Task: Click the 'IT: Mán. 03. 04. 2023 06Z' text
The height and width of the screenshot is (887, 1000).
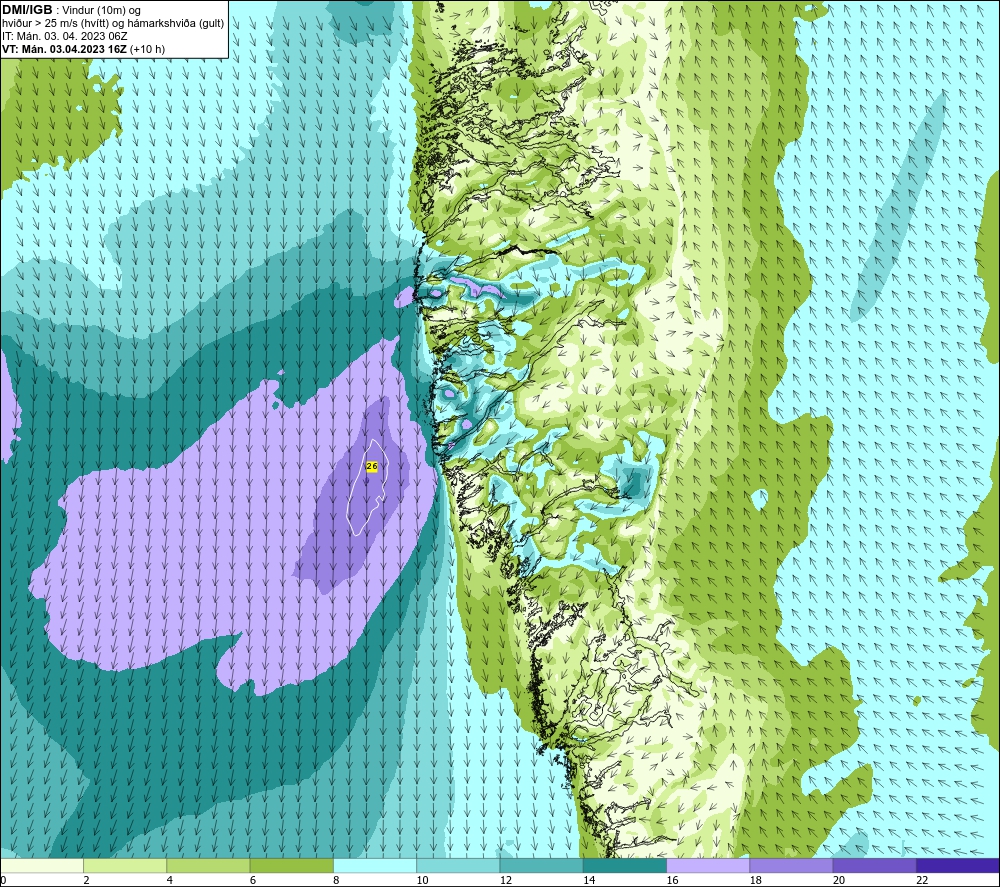Action: pyautogui.click(x=64, y=36)
